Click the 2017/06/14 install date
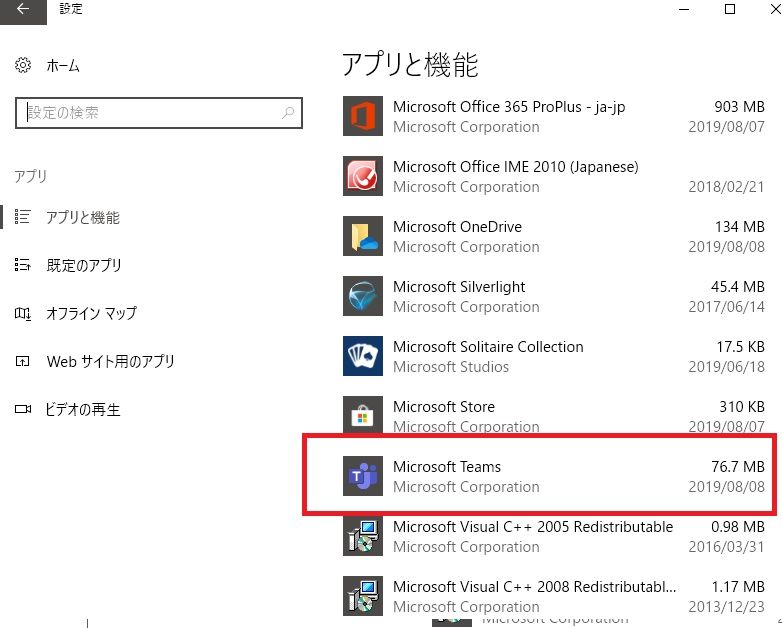 point(726,307)
